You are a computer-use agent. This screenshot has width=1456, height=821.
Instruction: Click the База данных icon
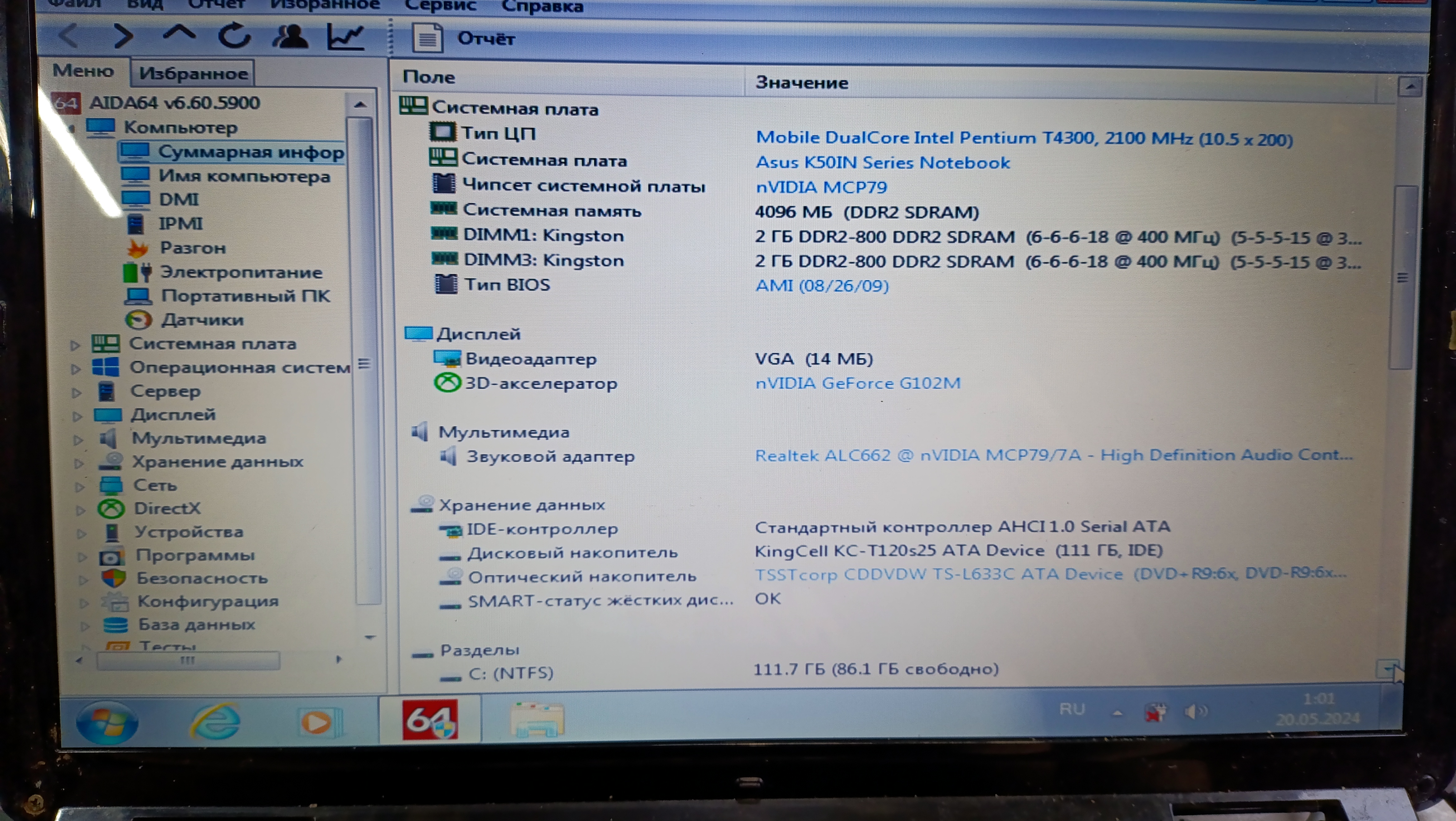[116, 625]
